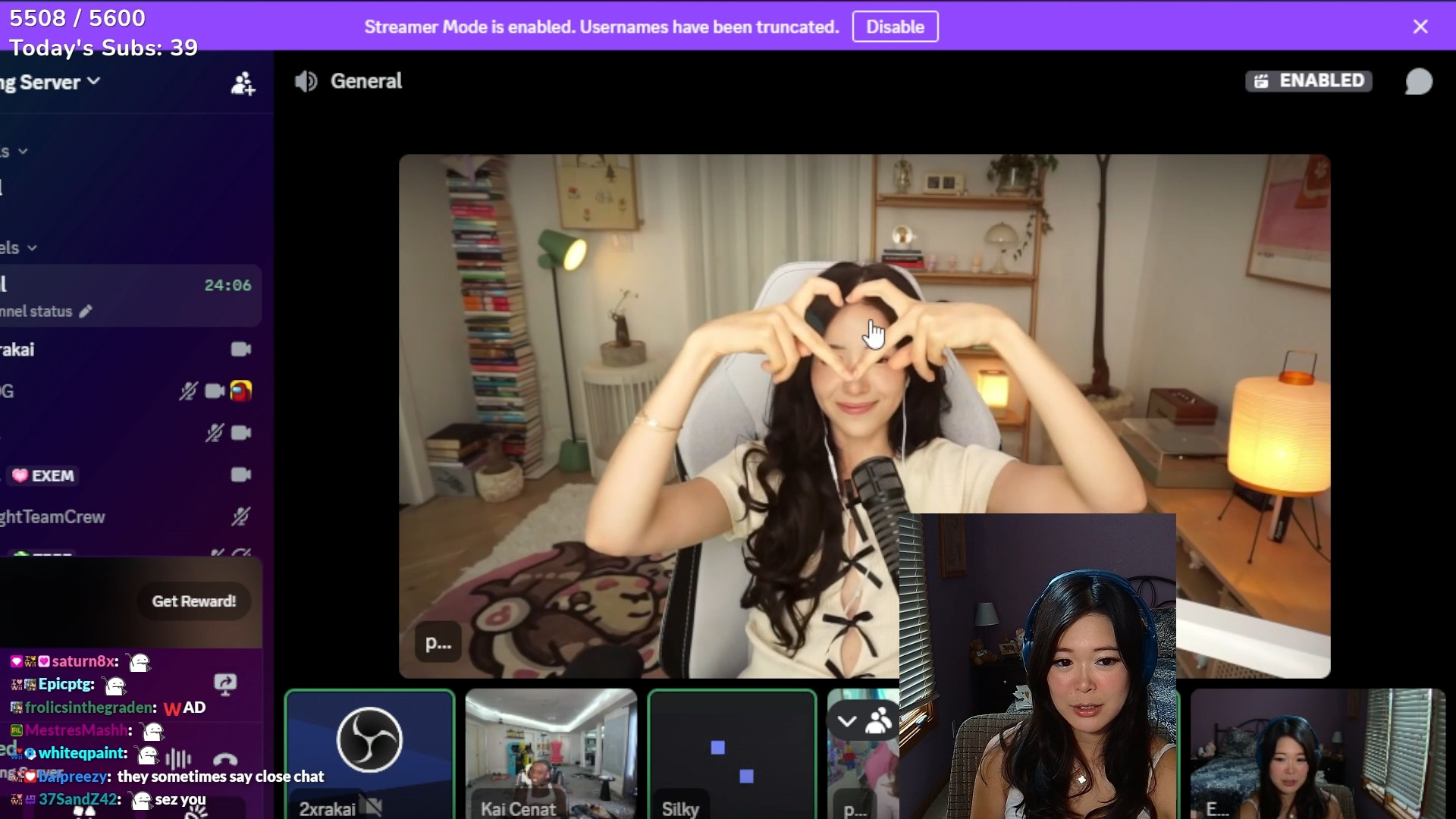Click the General voice channel title
Viewport: 1456px width, 819px height.
point(366,81)
